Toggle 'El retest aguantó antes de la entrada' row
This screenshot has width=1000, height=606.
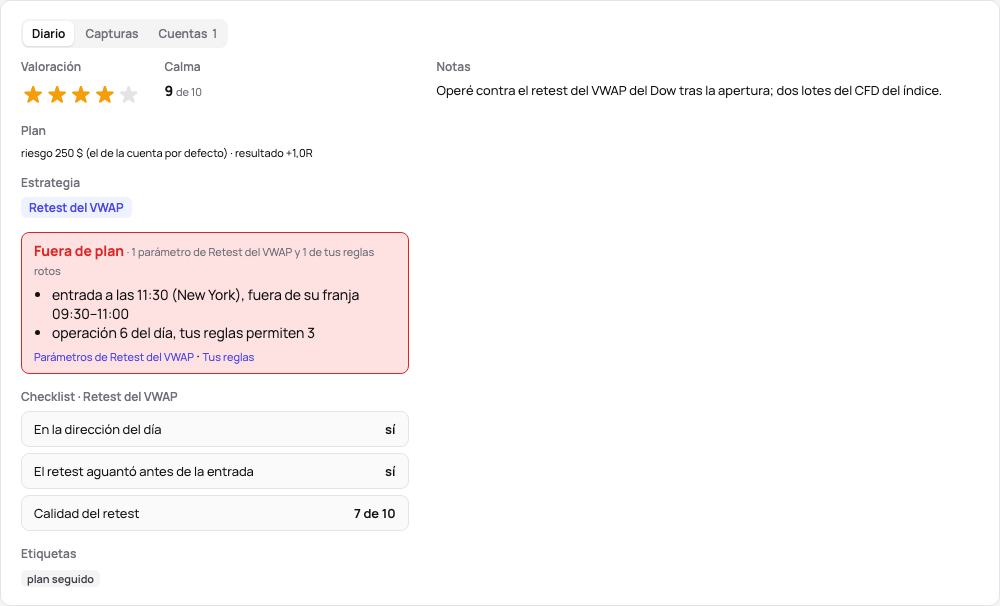point(215,471)
